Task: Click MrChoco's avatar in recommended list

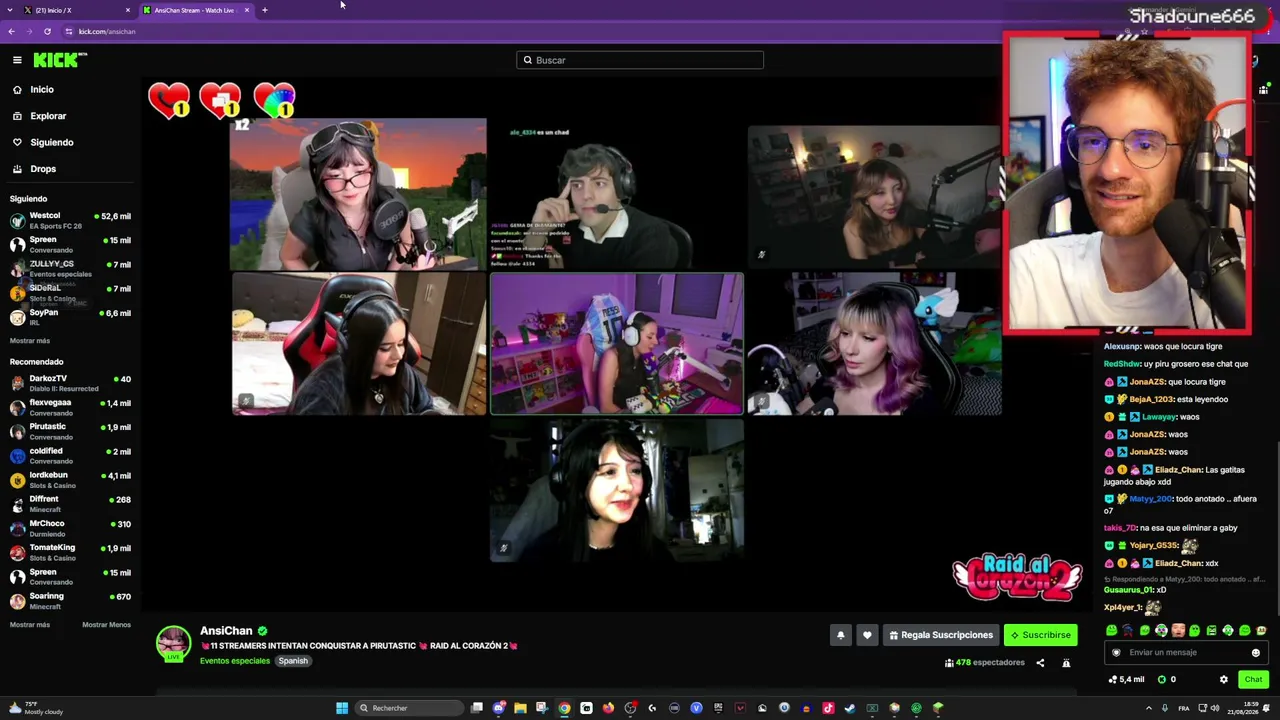Action: pos(17,528)
